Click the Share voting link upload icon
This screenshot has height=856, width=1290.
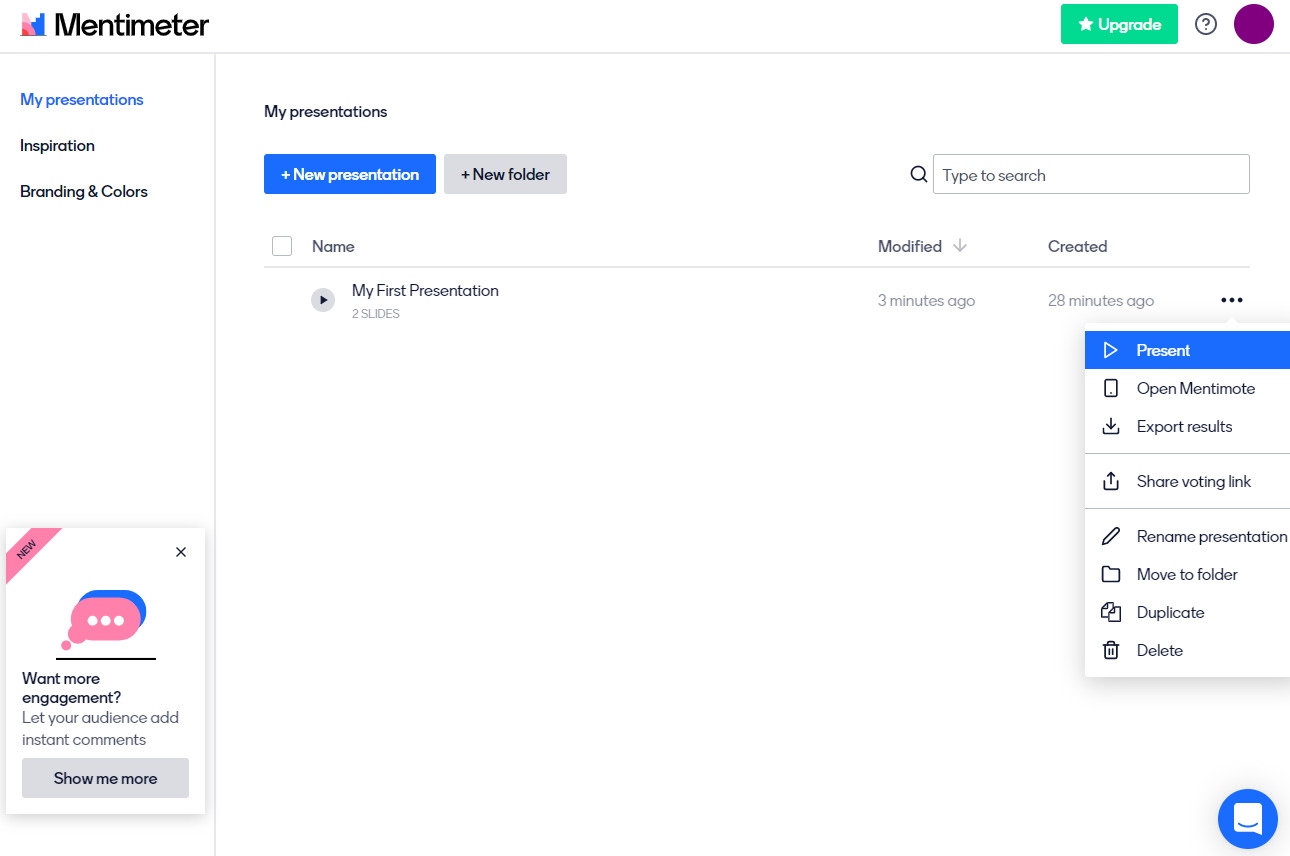[x=1110, y=481]
